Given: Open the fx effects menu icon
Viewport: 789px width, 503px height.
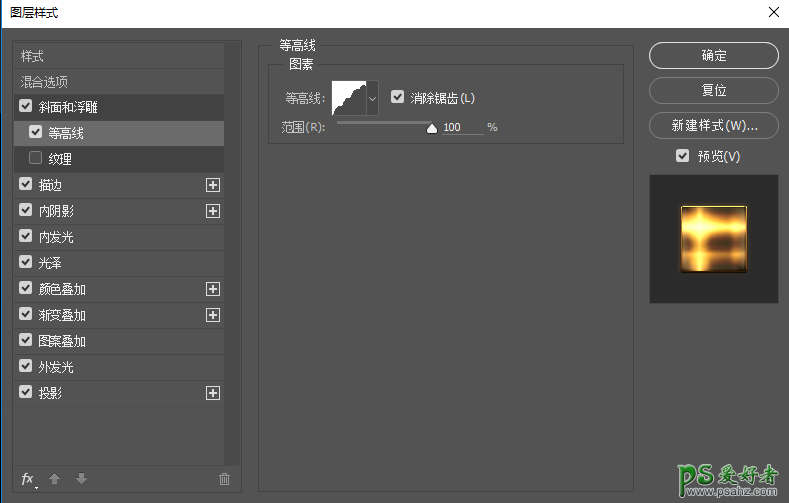Looking at the screenshot, I should (29, 479).
